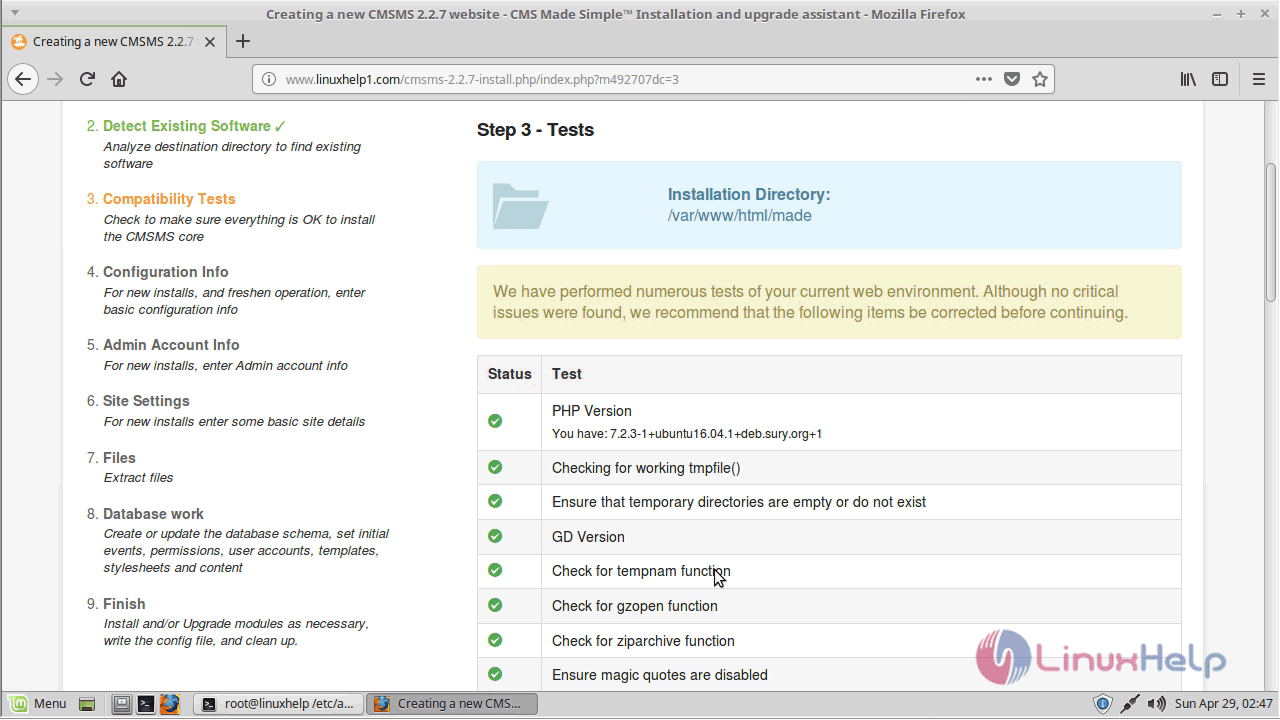Click the PHP version 7.2.3-1+ubuntu16.04.1 text
The image size is (1280, 720).
pyautogui.click(x=687, y=434)
